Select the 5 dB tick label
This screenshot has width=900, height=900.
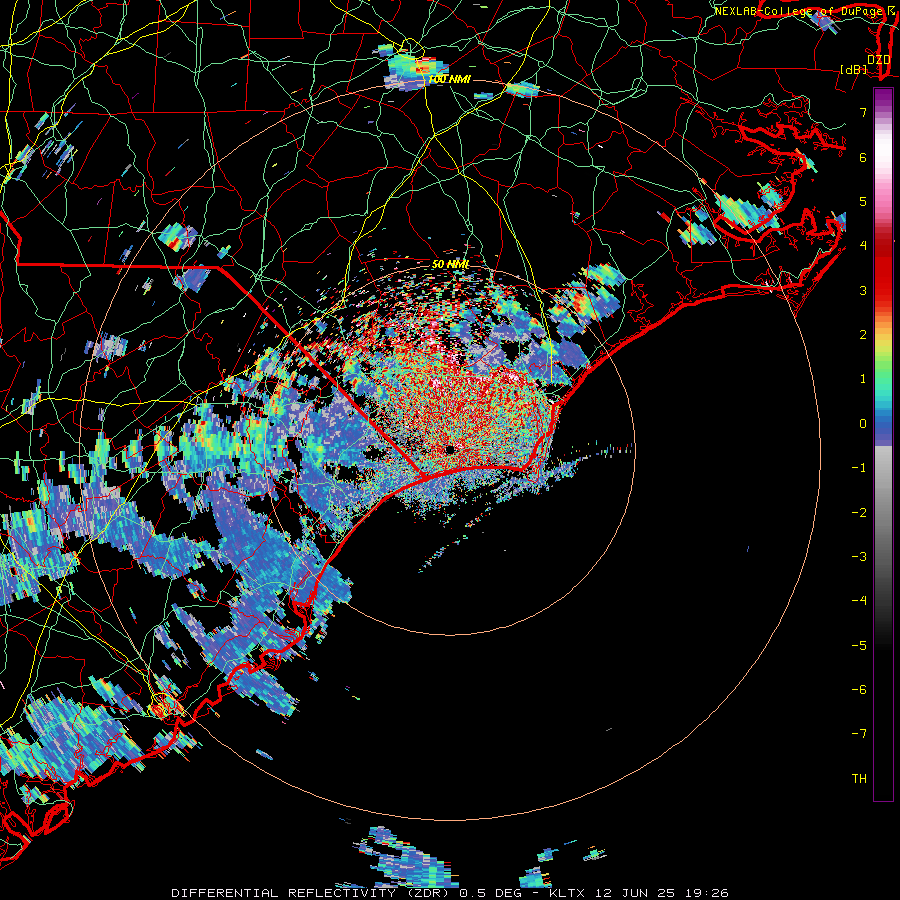click(863, 201)
